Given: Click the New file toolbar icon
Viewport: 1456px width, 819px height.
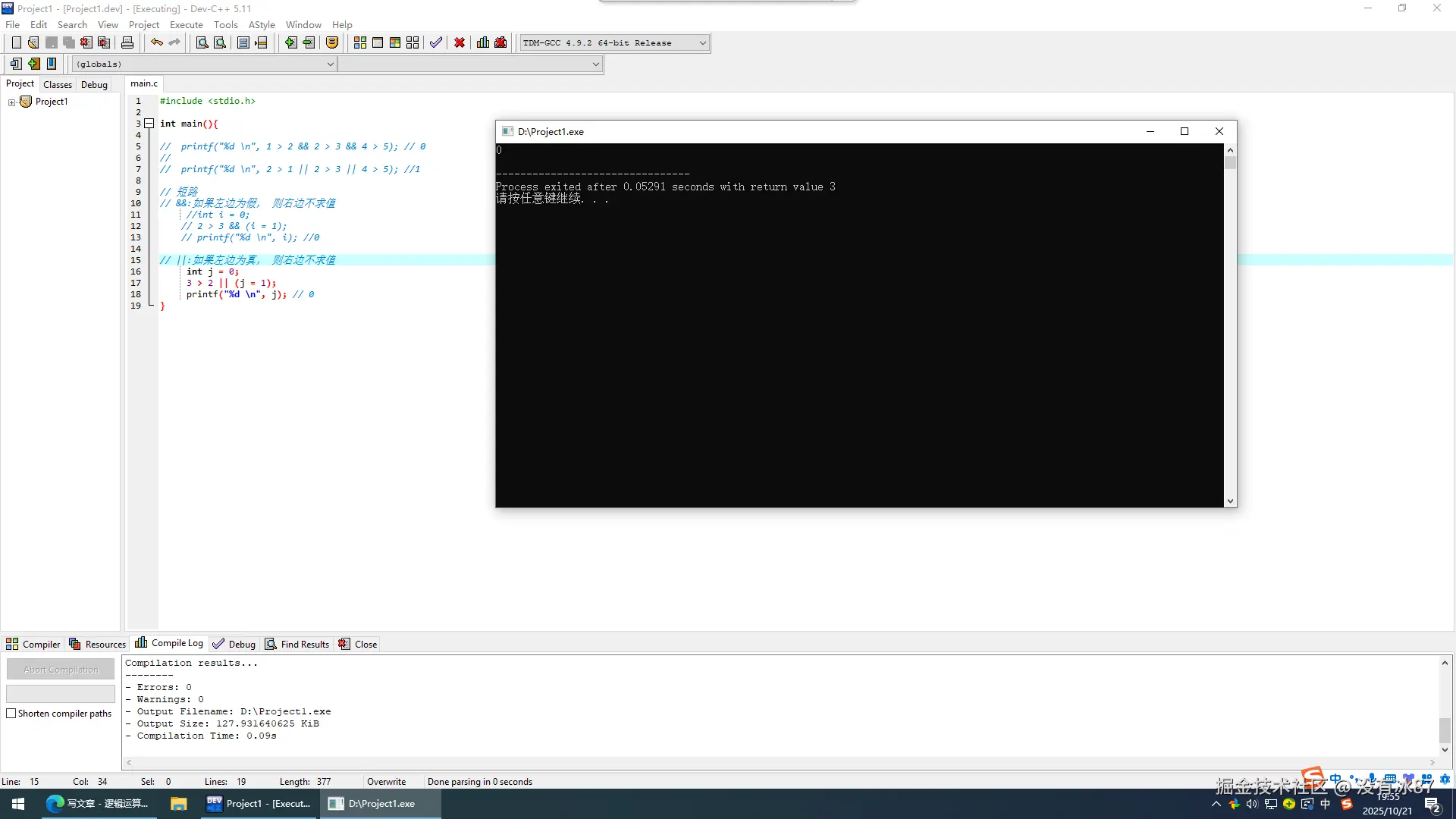Looking at the screenshot, I should (x=16, y=42).
